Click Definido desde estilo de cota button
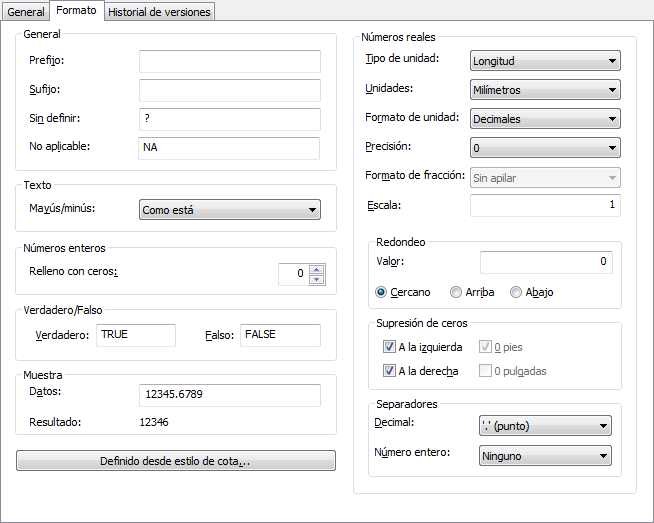654x523 pixels. click(x=176, y=461)
